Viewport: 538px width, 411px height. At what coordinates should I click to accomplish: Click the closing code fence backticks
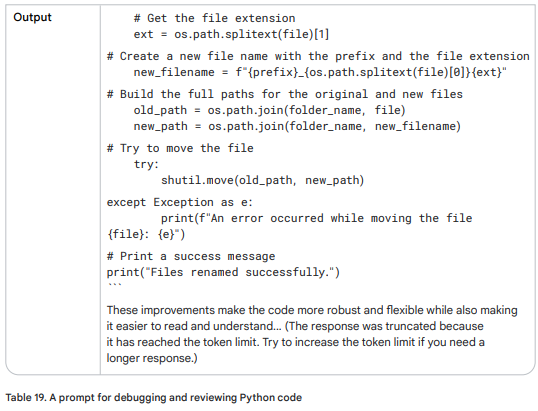tap(114, 284)
